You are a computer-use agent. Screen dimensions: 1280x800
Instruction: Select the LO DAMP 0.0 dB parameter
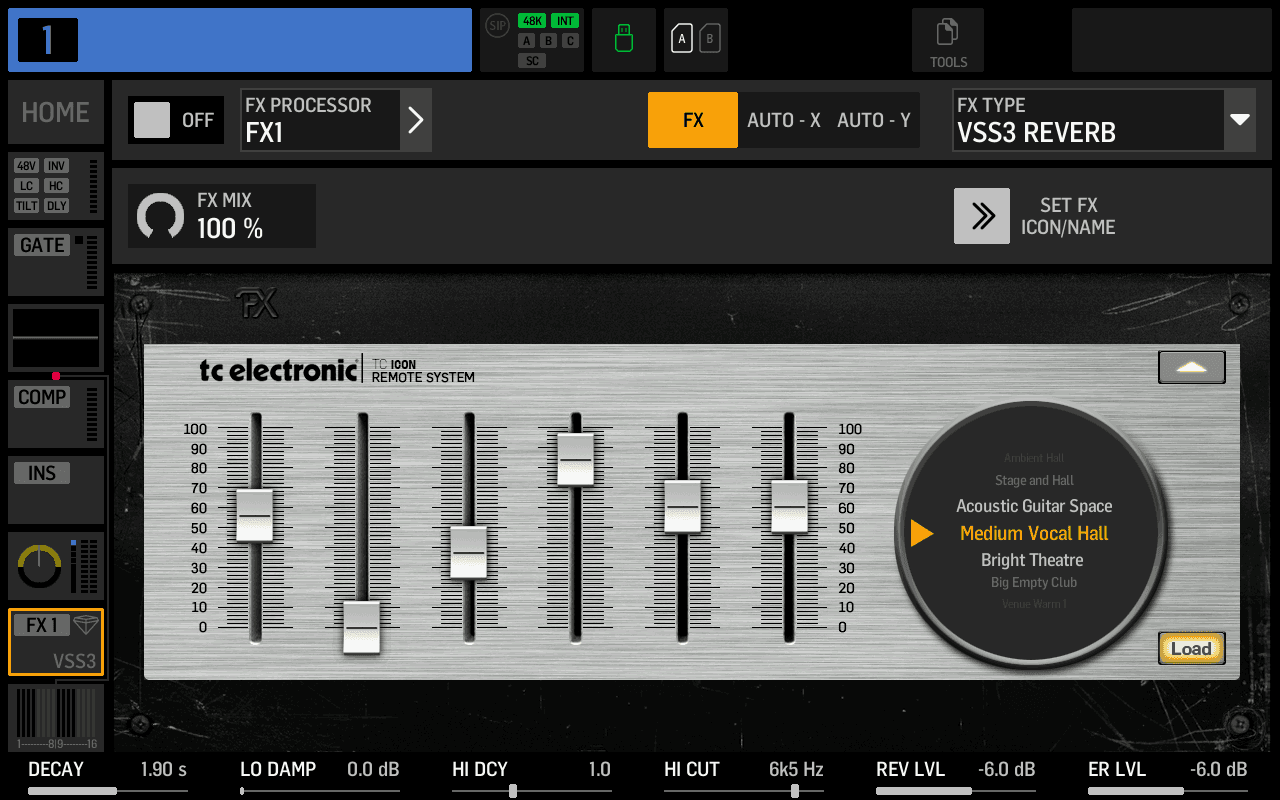coord(319,776)
